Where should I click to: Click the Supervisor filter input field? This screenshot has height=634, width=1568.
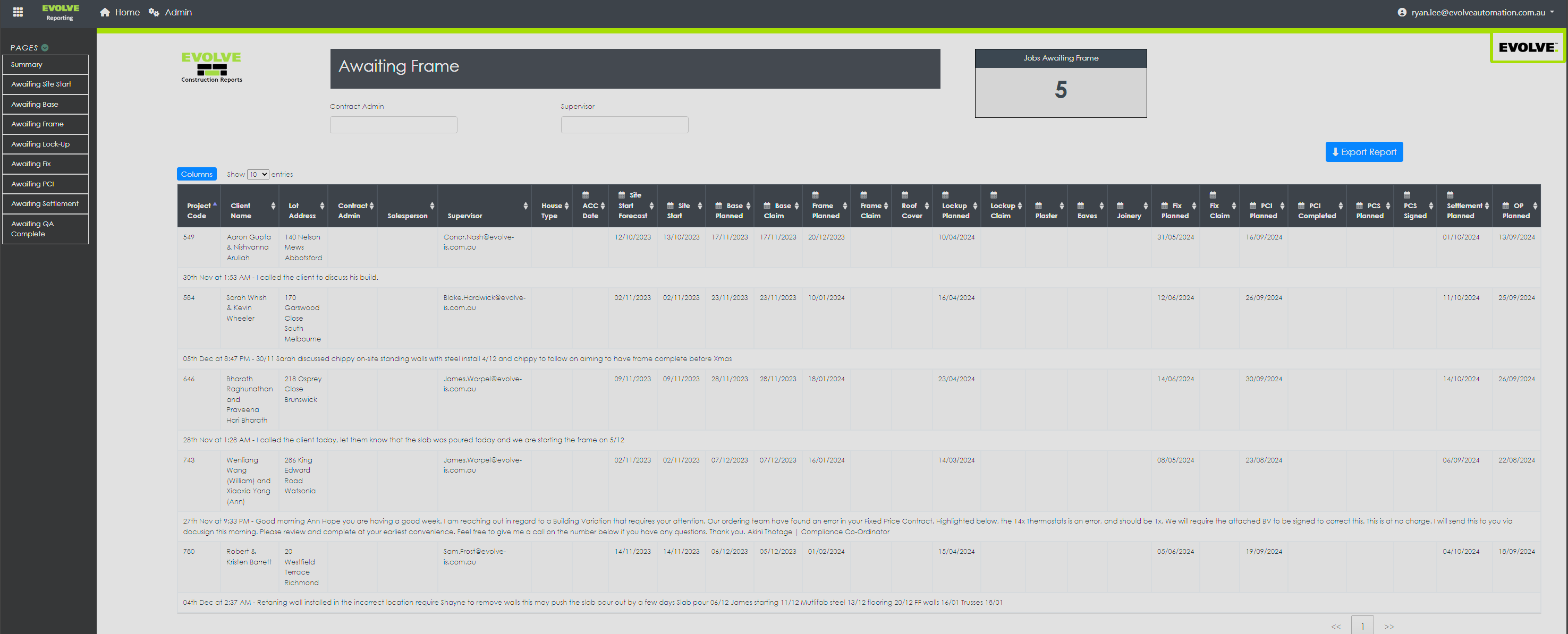point(624,125)
